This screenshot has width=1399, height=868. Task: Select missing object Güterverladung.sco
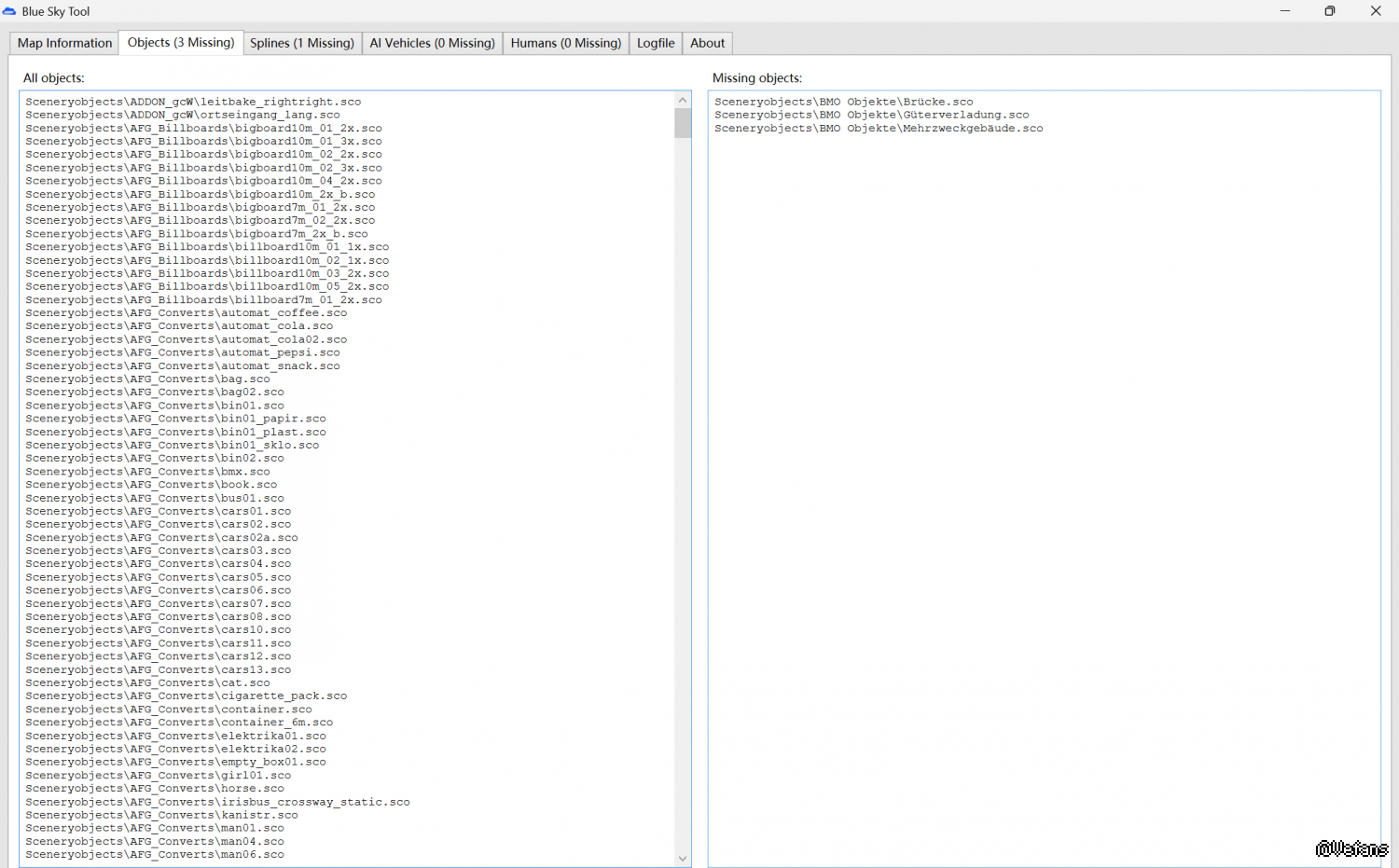tap(871, 115)
